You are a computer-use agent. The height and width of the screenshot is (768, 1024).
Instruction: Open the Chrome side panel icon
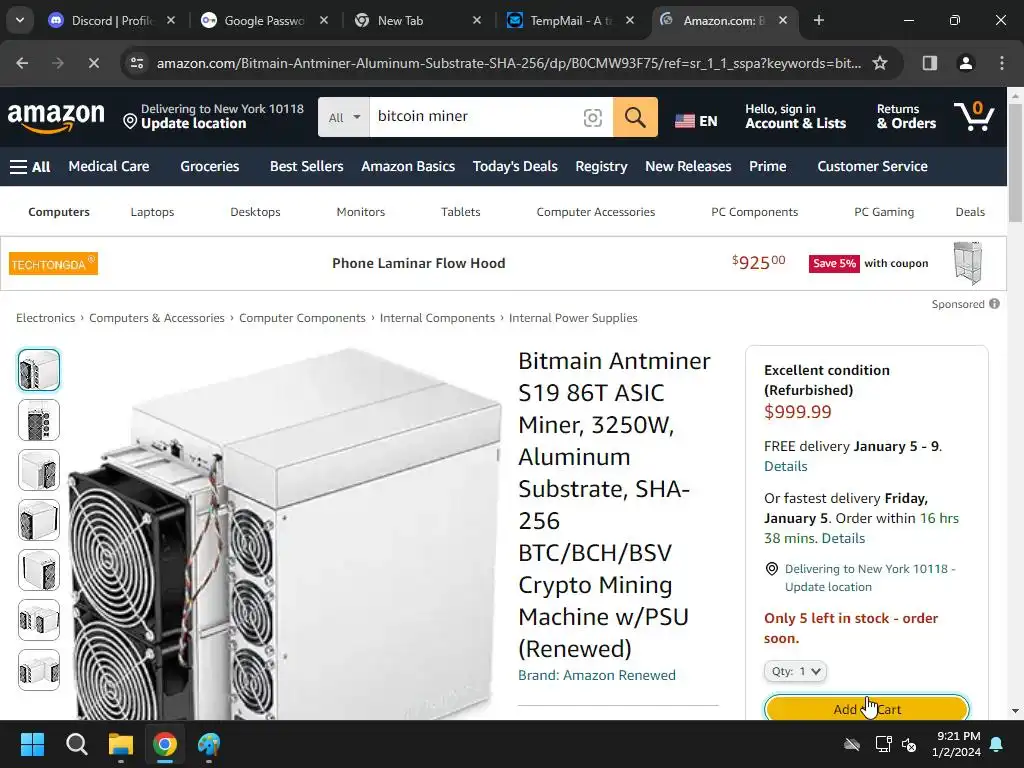[x=929, y=63]
